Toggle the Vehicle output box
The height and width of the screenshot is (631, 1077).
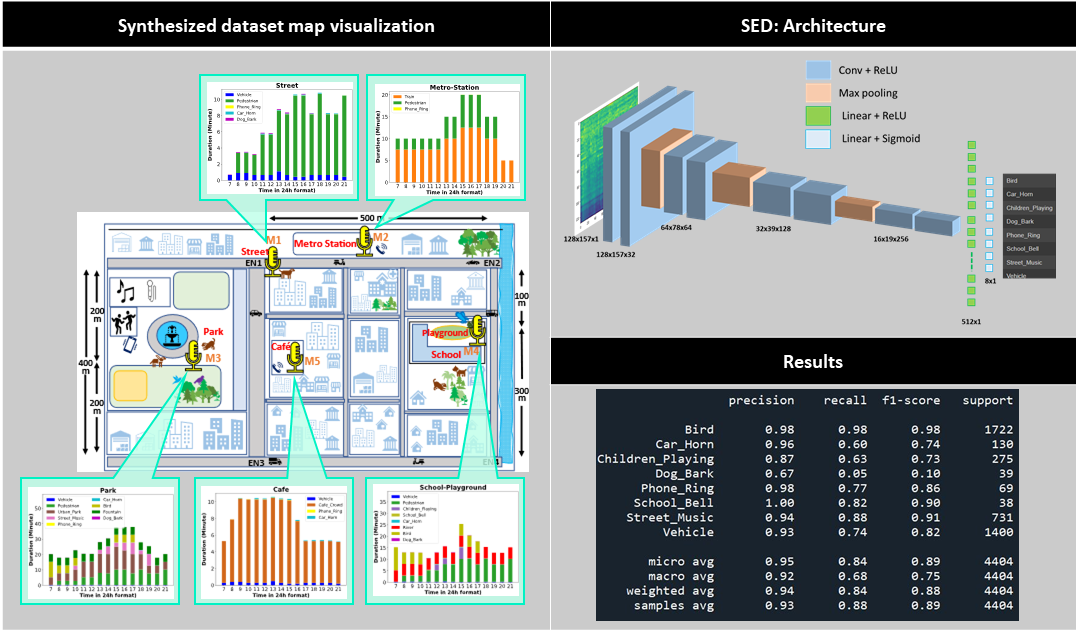pyautogui.click(x=989, y=267)
